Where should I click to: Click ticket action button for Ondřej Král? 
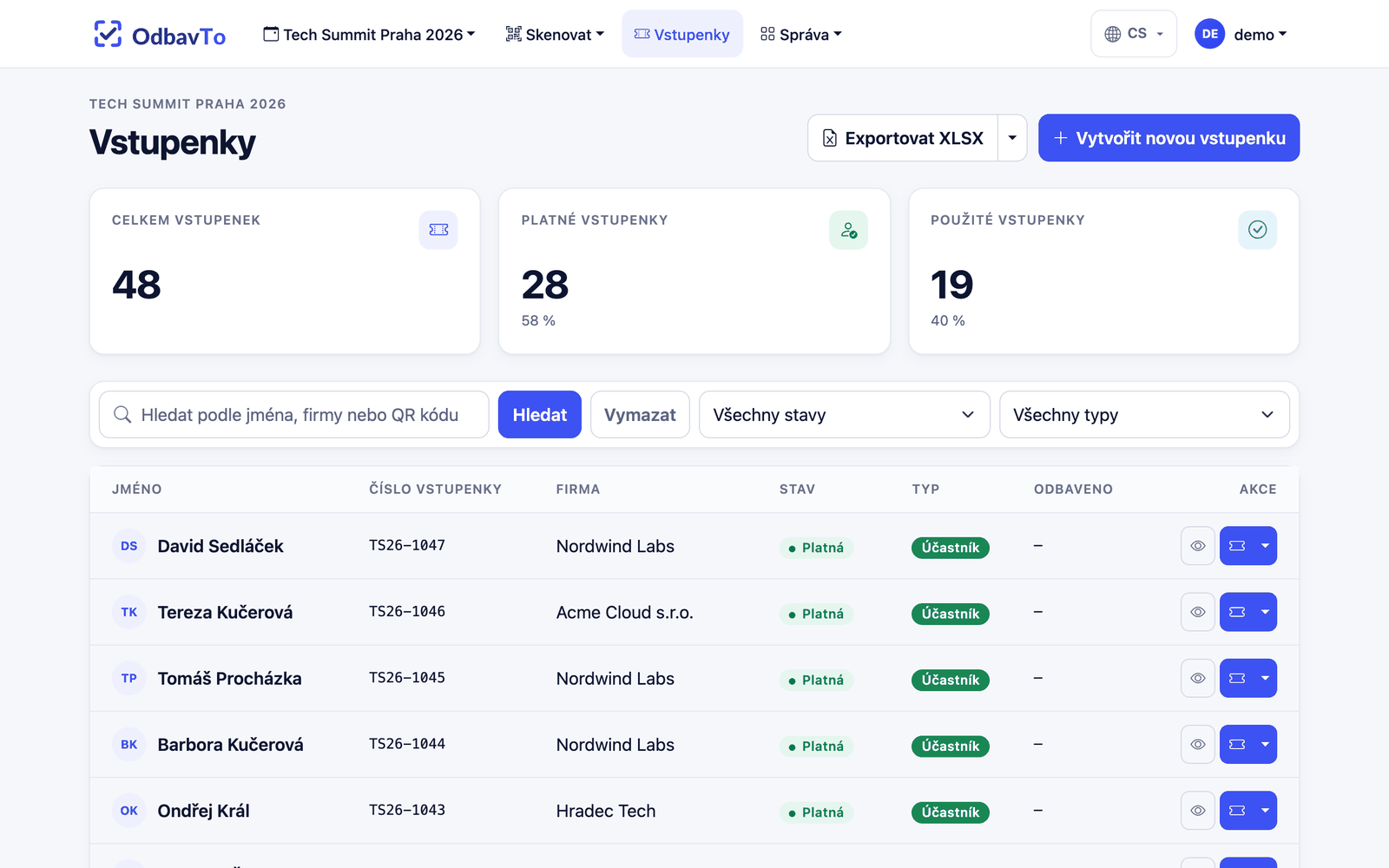(x=1237, y=811)
